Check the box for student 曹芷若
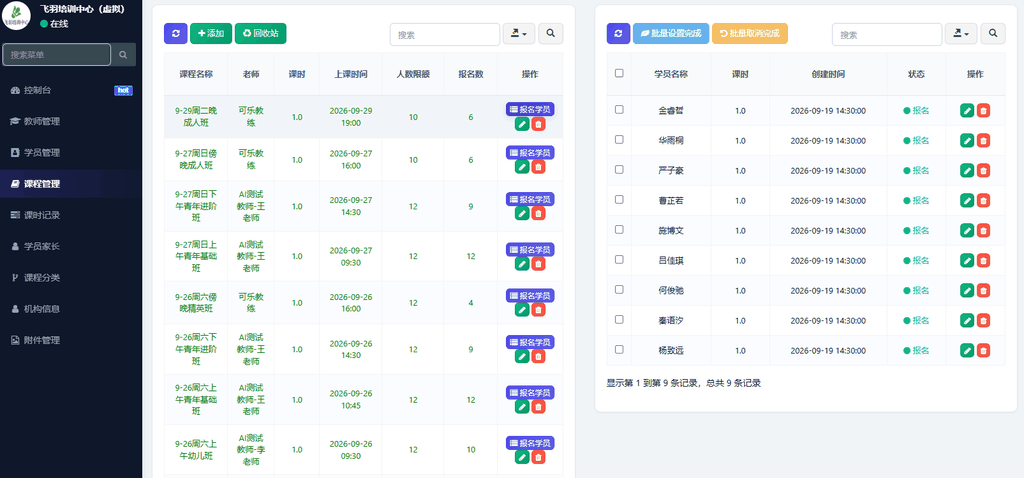1024x478 pixels. (619, 200)
